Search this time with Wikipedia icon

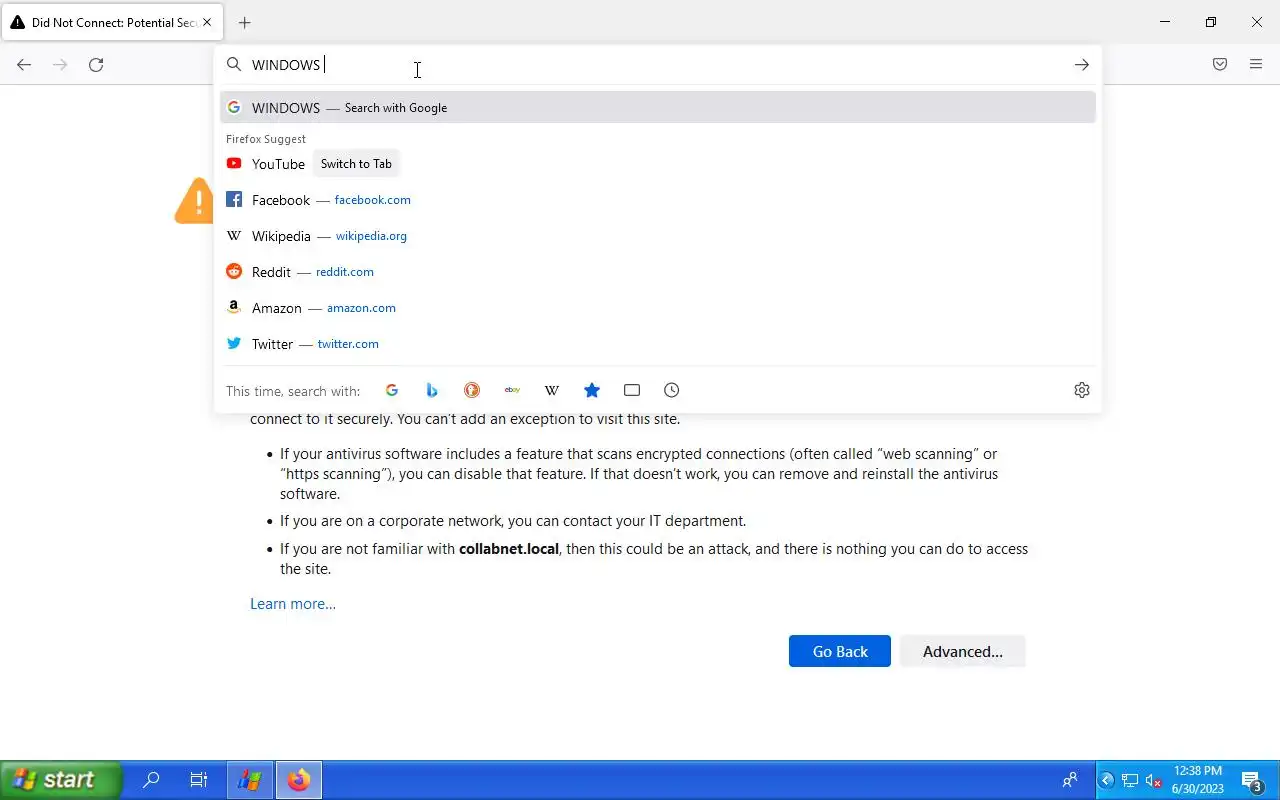point(552,390)
